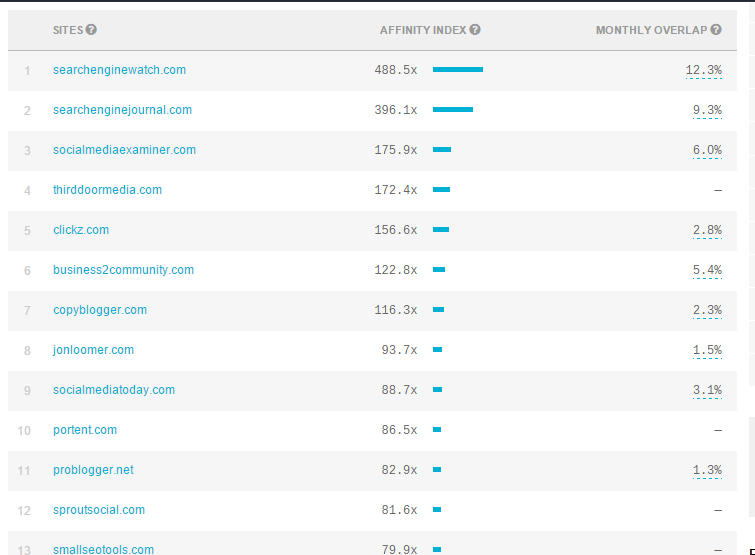Click the searchenginewatch.com affinity bar
The width and height of the screenshot is (755, 555).
point(458,70)
